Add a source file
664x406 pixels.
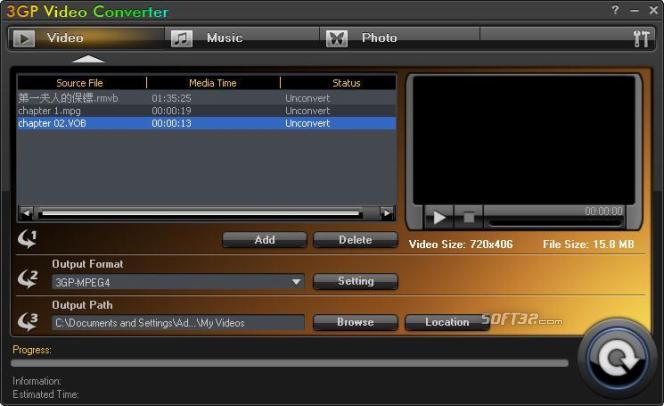click(x=265, y=240)
